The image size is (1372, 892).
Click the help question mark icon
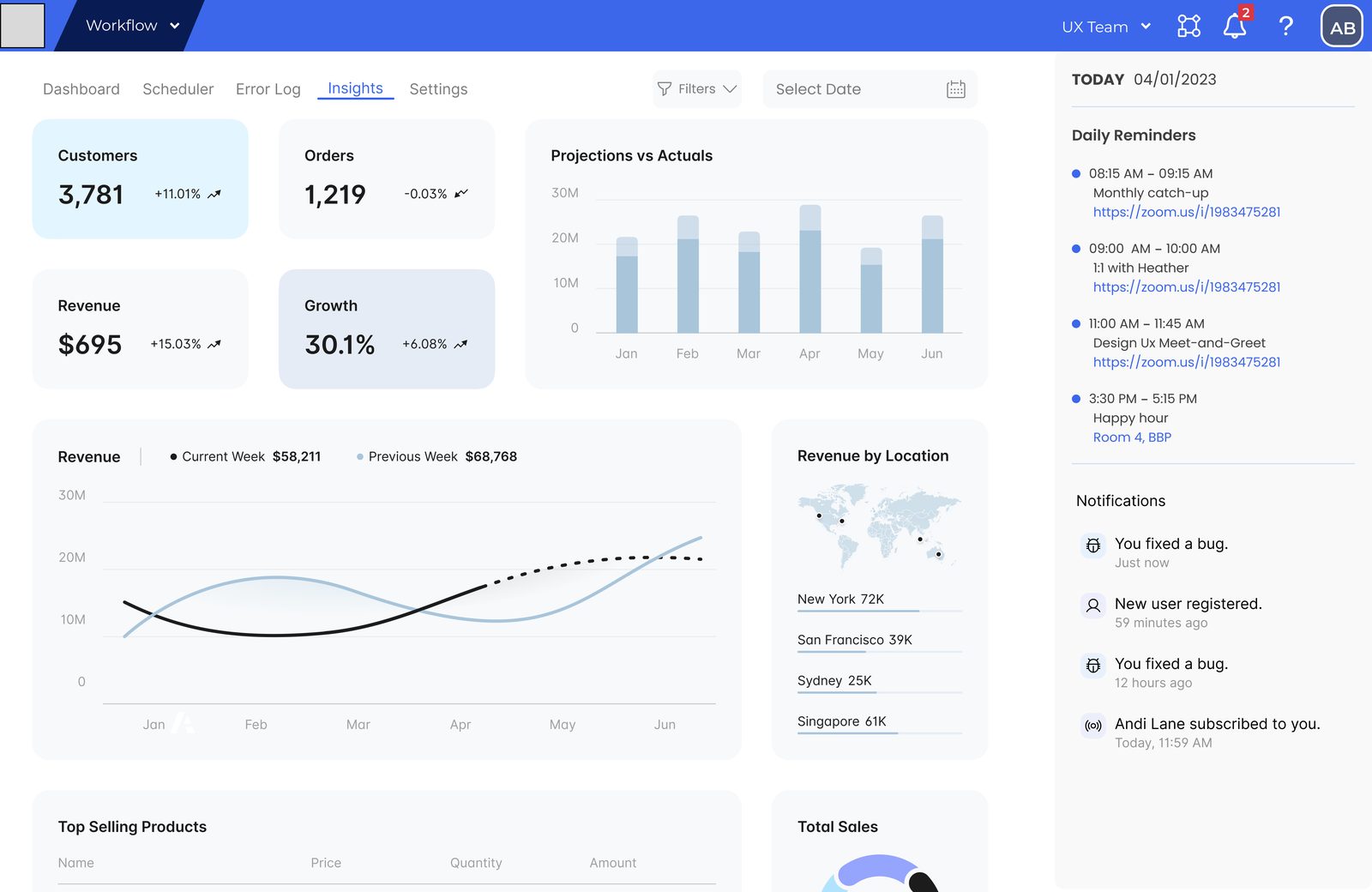click(1285, 26)
